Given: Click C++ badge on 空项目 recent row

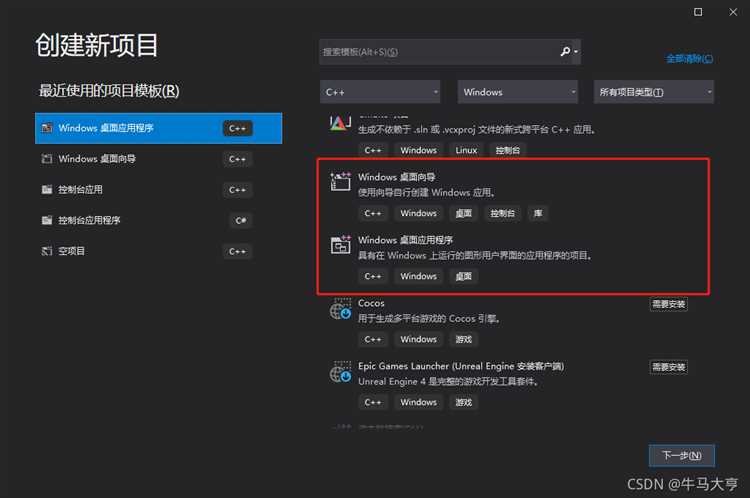Looking at the screenshot, I should 237,251.
